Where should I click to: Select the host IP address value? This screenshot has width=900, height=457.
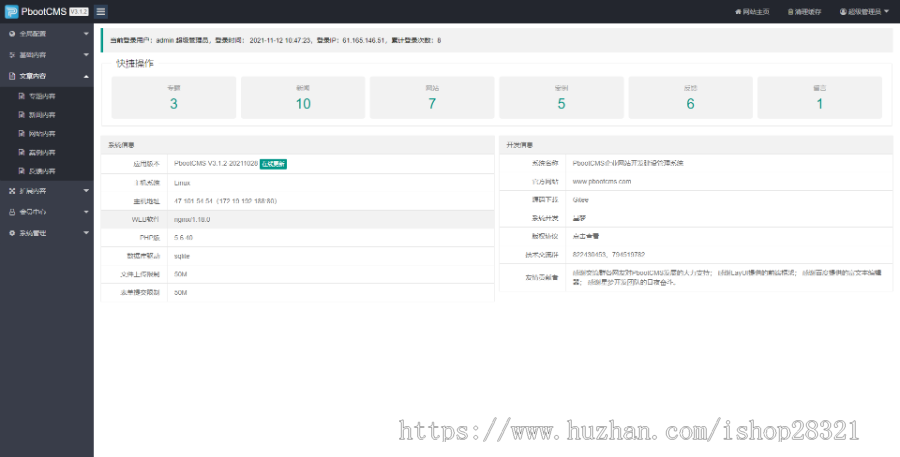coord(226,202)
